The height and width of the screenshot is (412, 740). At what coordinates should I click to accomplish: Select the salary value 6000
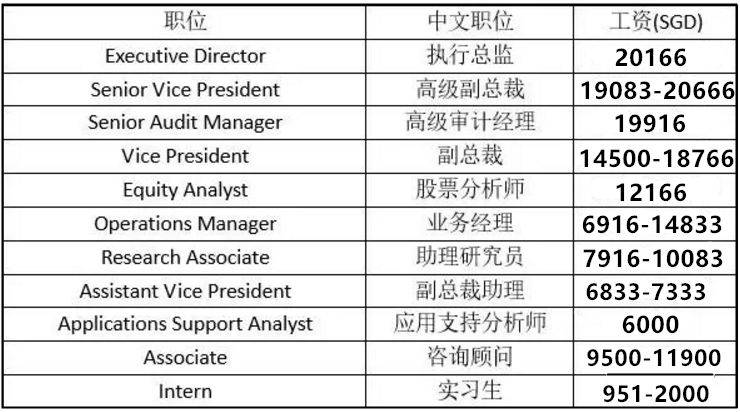pyautogui.click(x=650, y=325)
